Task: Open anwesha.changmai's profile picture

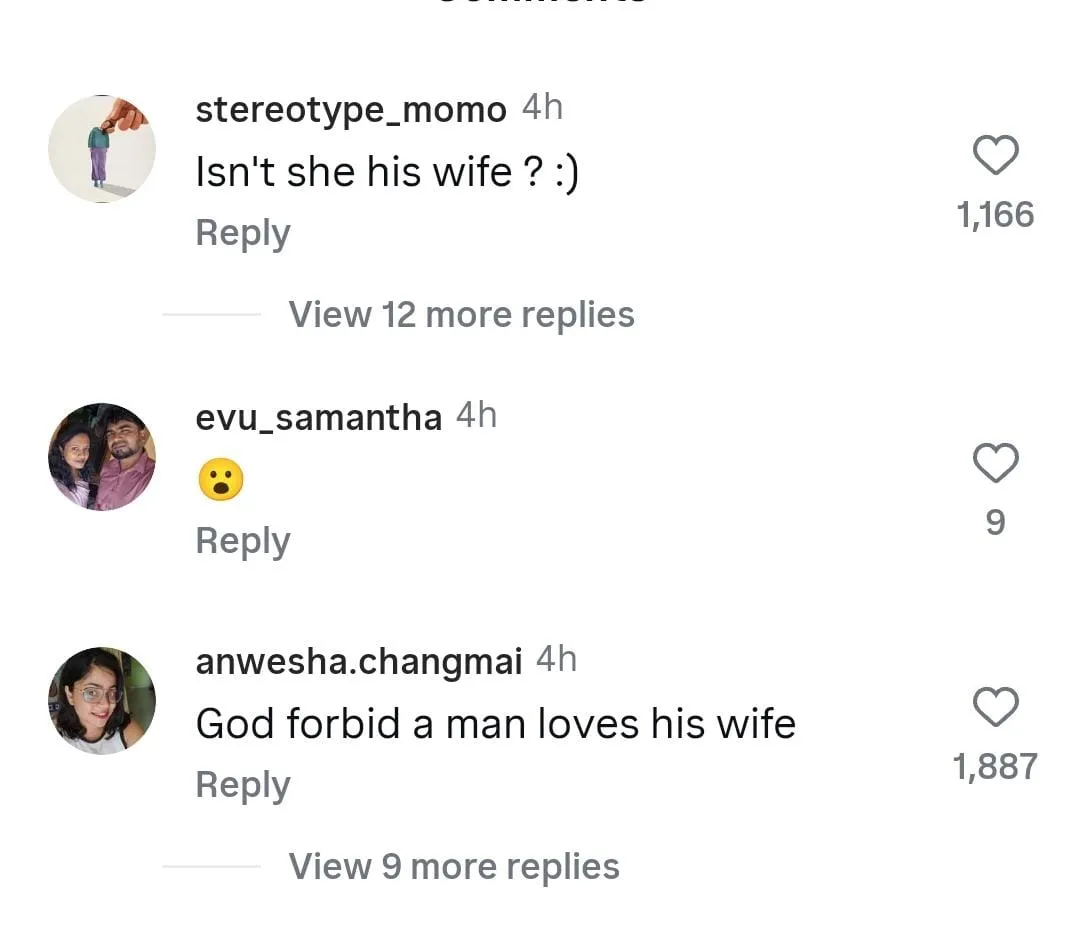Action: point(102,700)
